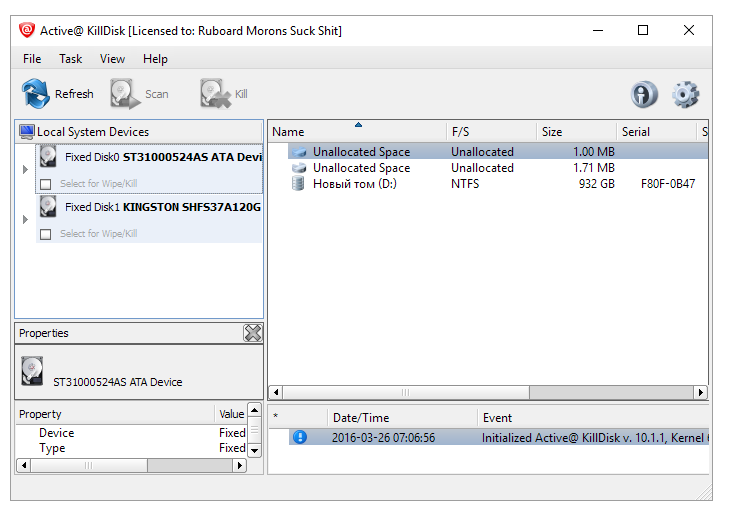Image resolution: width=737 pixels, height=521 pixels.
Task: Click the Scan disk toolbar icon
Action: [x=125, y=94]
